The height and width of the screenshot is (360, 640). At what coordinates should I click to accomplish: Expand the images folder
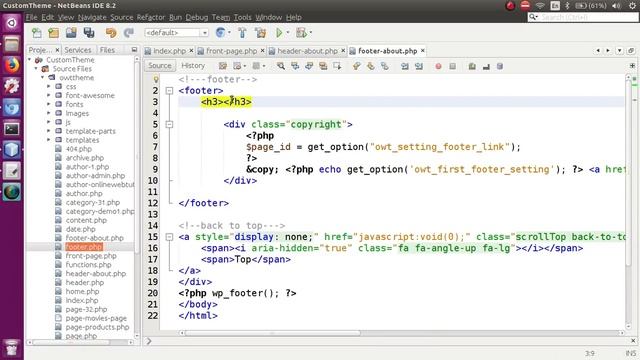(x=49, y=113)
